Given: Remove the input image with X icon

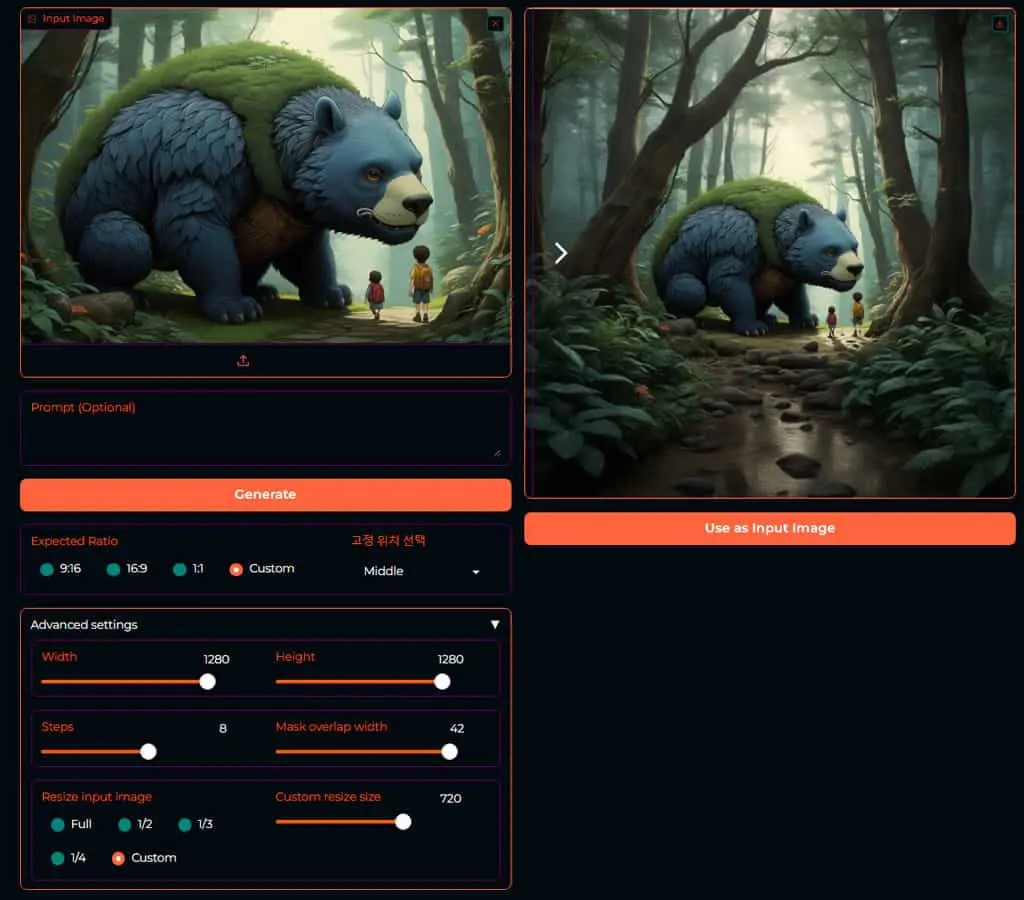Looking at the screenshot, I should pos(496,24).
